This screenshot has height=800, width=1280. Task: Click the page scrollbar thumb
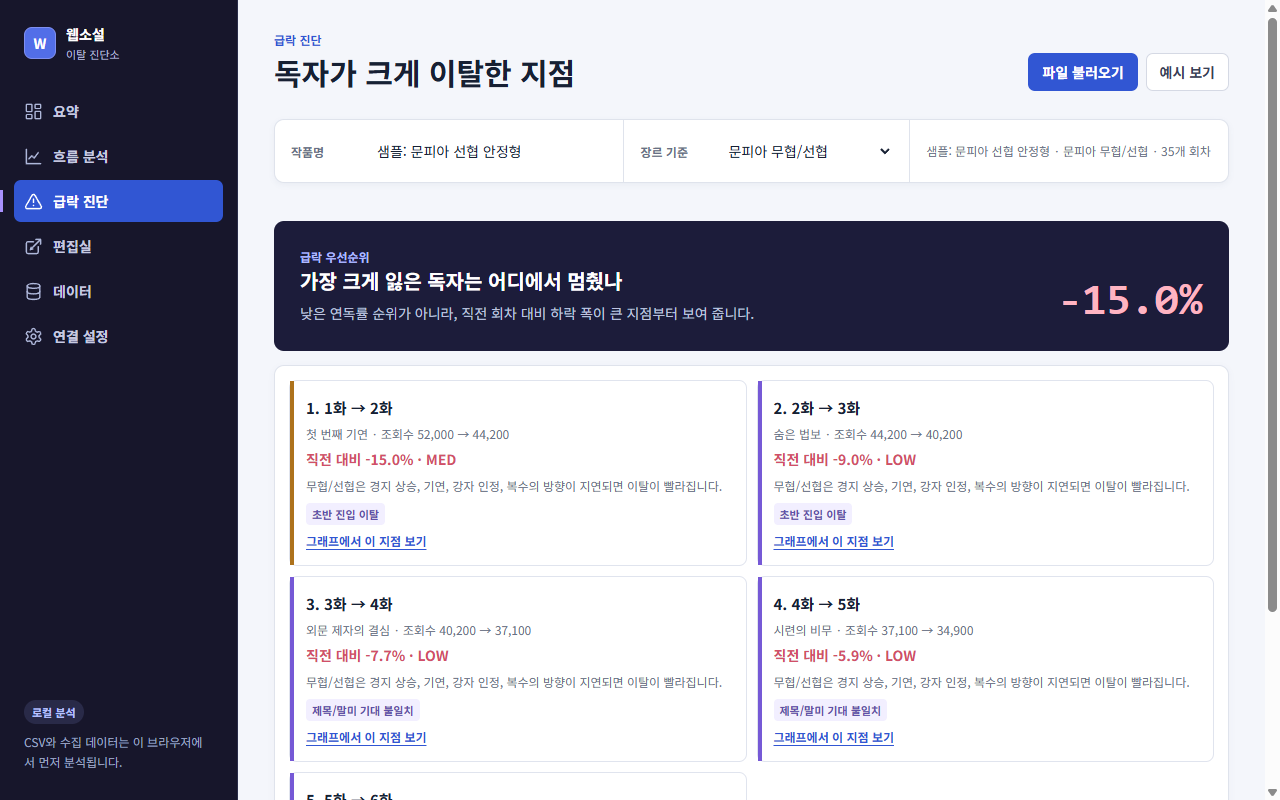(x=1272, y=315)
